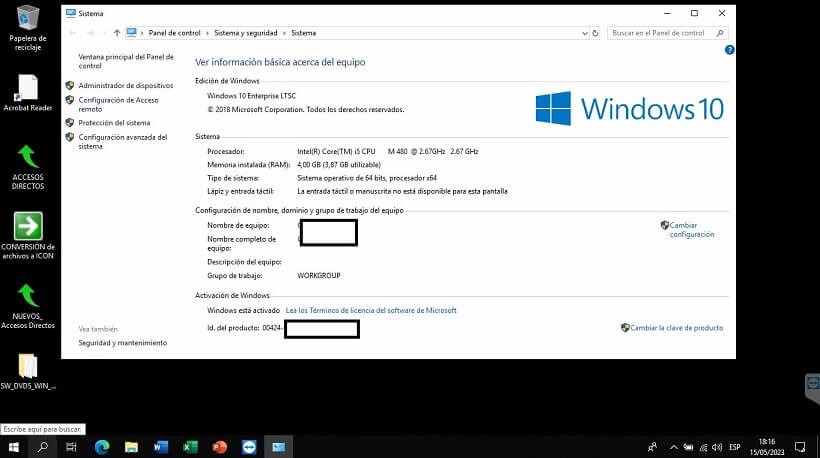Show hidden tray icons chevron

tap(674, 447)
